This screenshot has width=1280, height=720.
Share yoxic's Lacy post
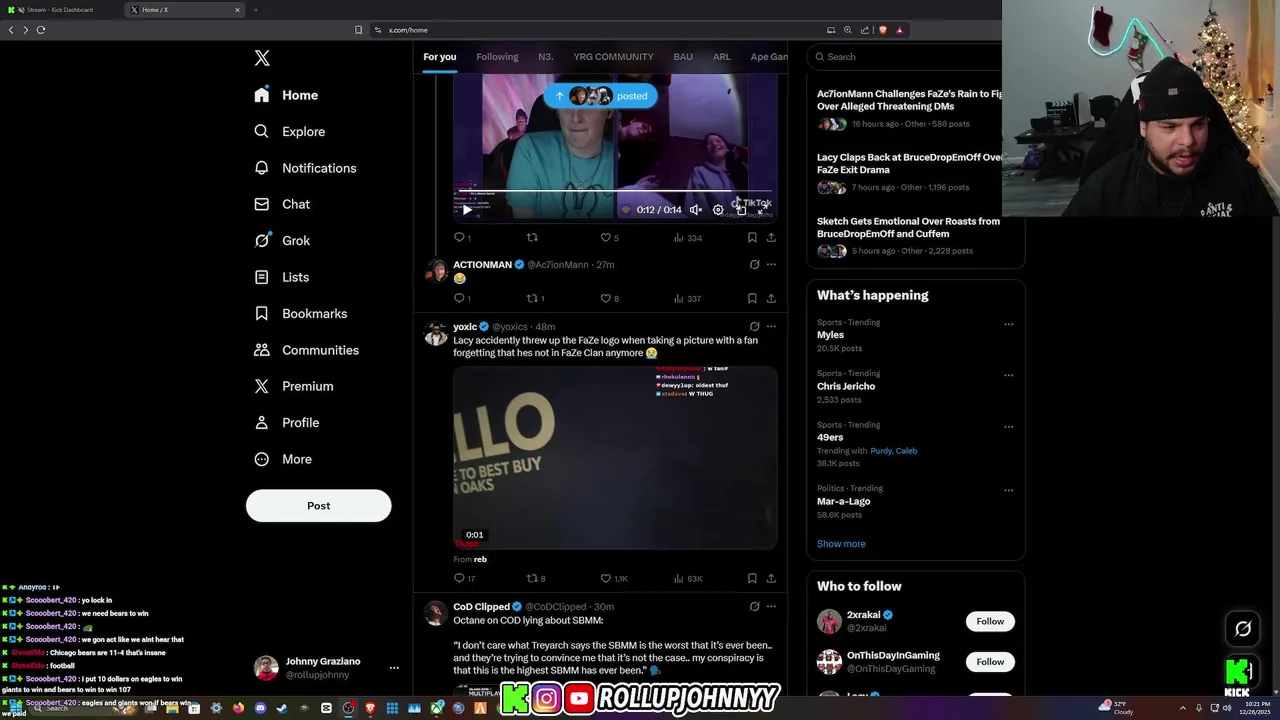[x=771, y=578]
